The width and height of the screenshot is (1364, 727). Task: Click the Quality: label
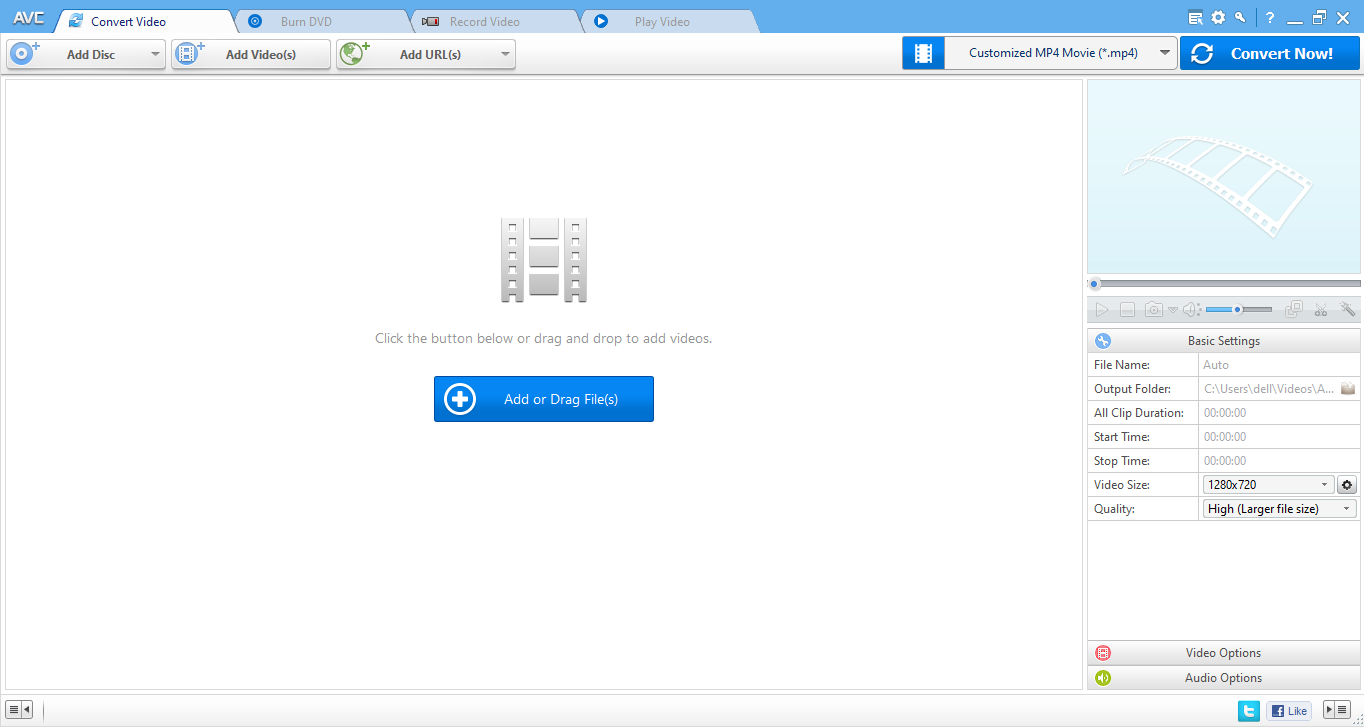click(1114, 509)
